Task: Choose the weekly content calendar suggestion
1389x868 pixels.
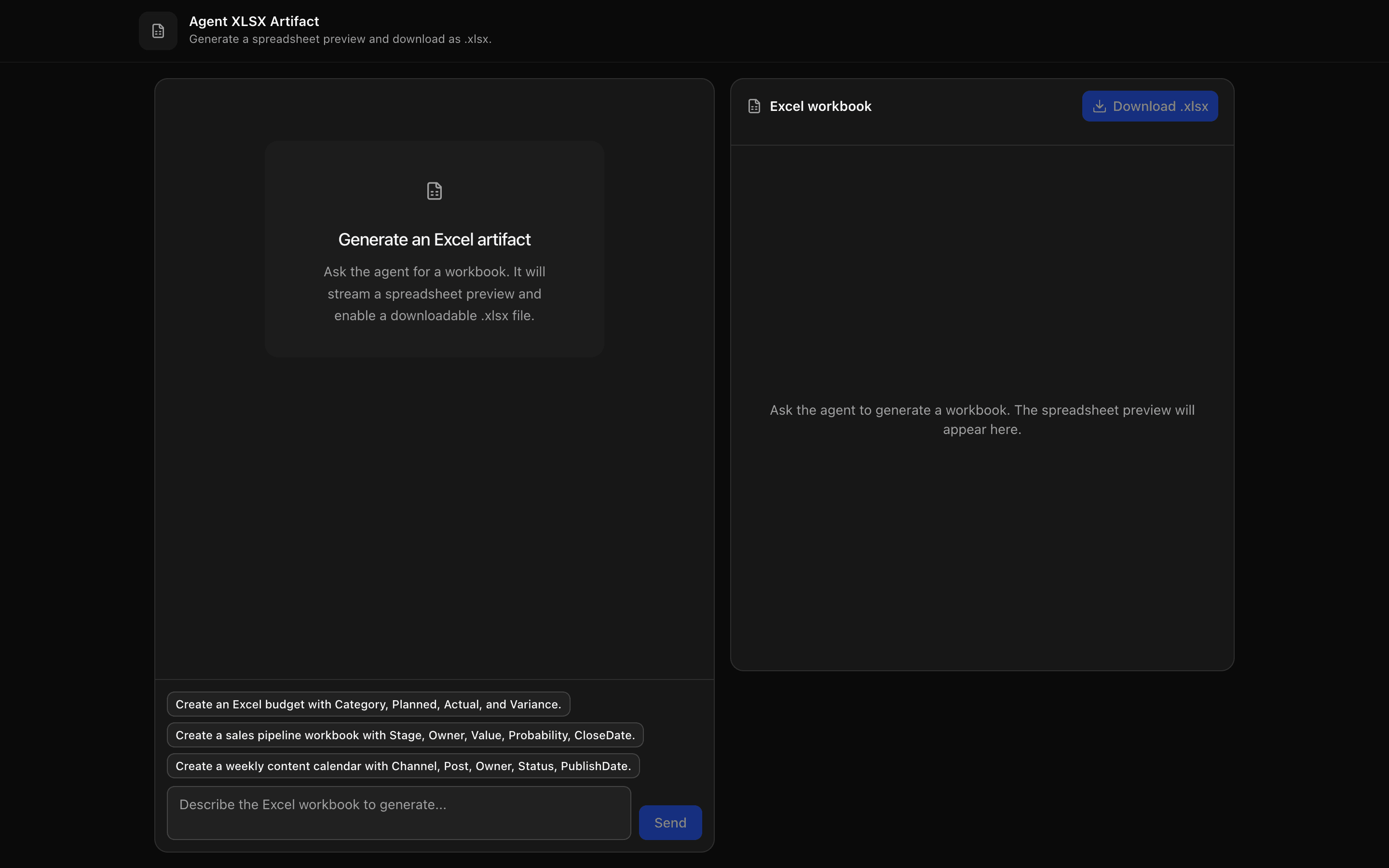Action: (403, 766)
